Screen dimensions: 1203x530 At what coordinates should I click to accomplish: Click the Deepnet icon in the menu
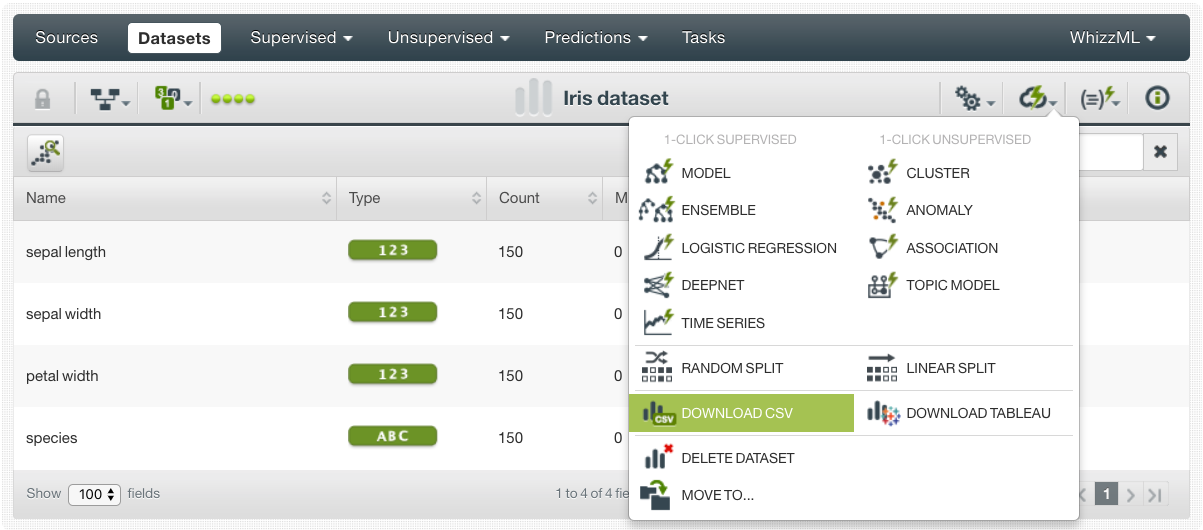658,285
